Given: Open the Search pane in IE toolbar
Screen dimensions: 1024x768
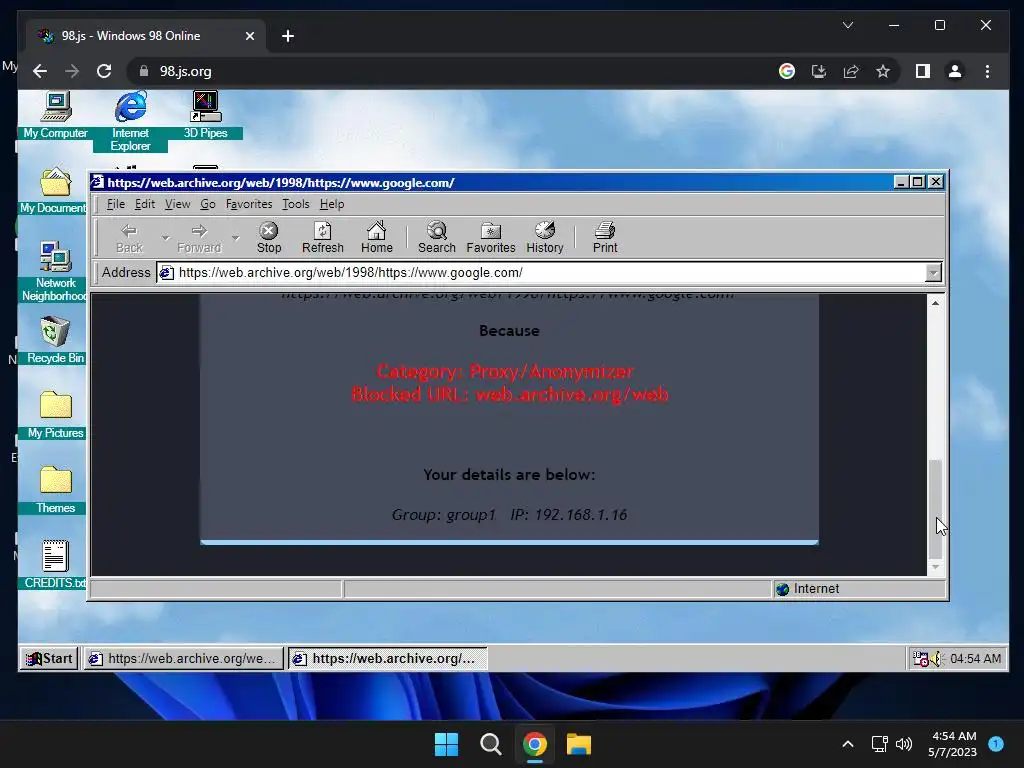Looking at the screenshot, I should 436,238.
